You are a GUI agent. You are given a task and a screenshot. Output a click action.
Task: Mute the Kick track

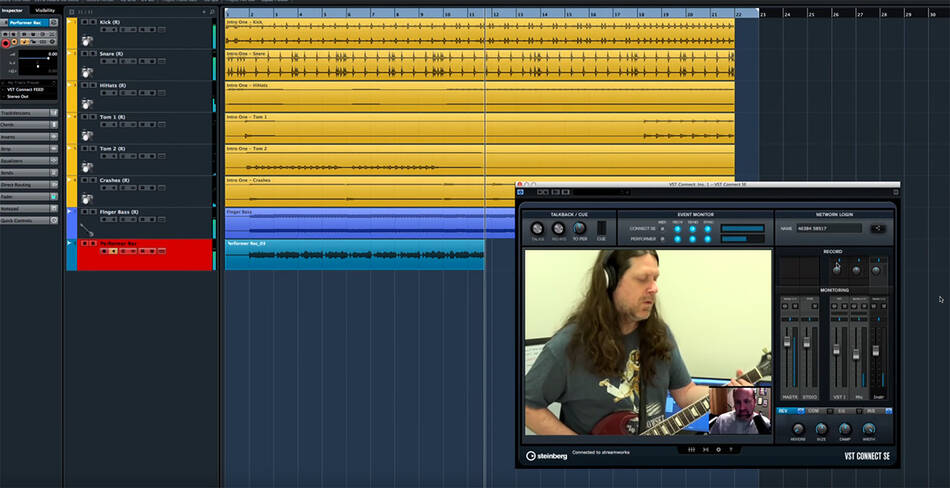pos(84,22)
